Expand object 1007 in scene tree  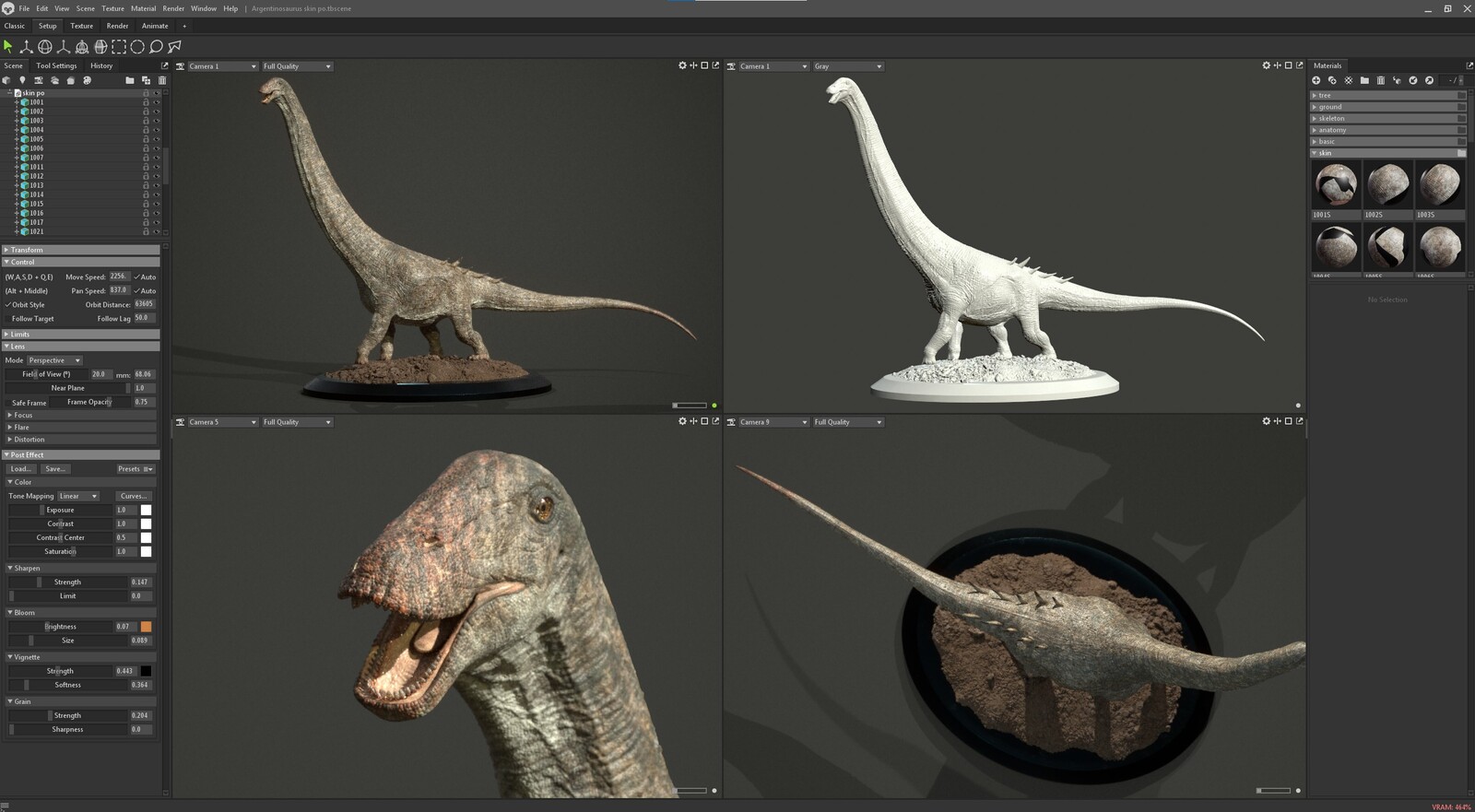[16, 158]
